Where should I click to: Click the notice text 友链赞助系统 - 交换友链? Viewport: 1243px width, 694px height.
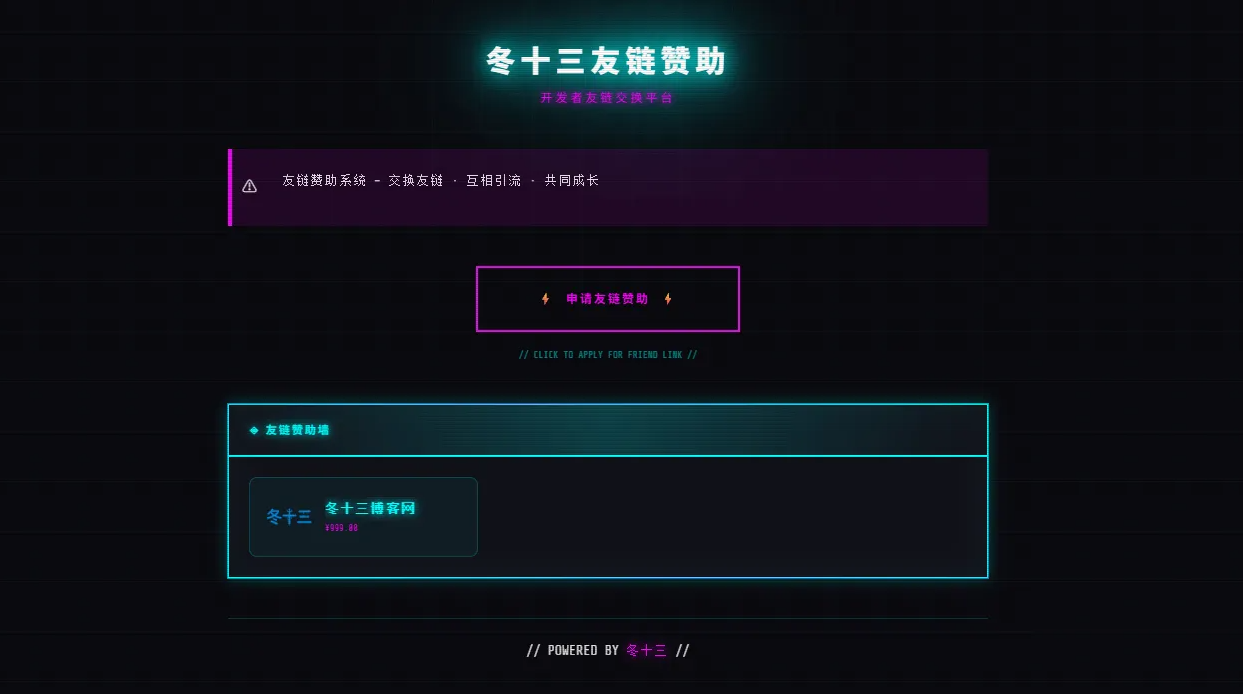362,181
